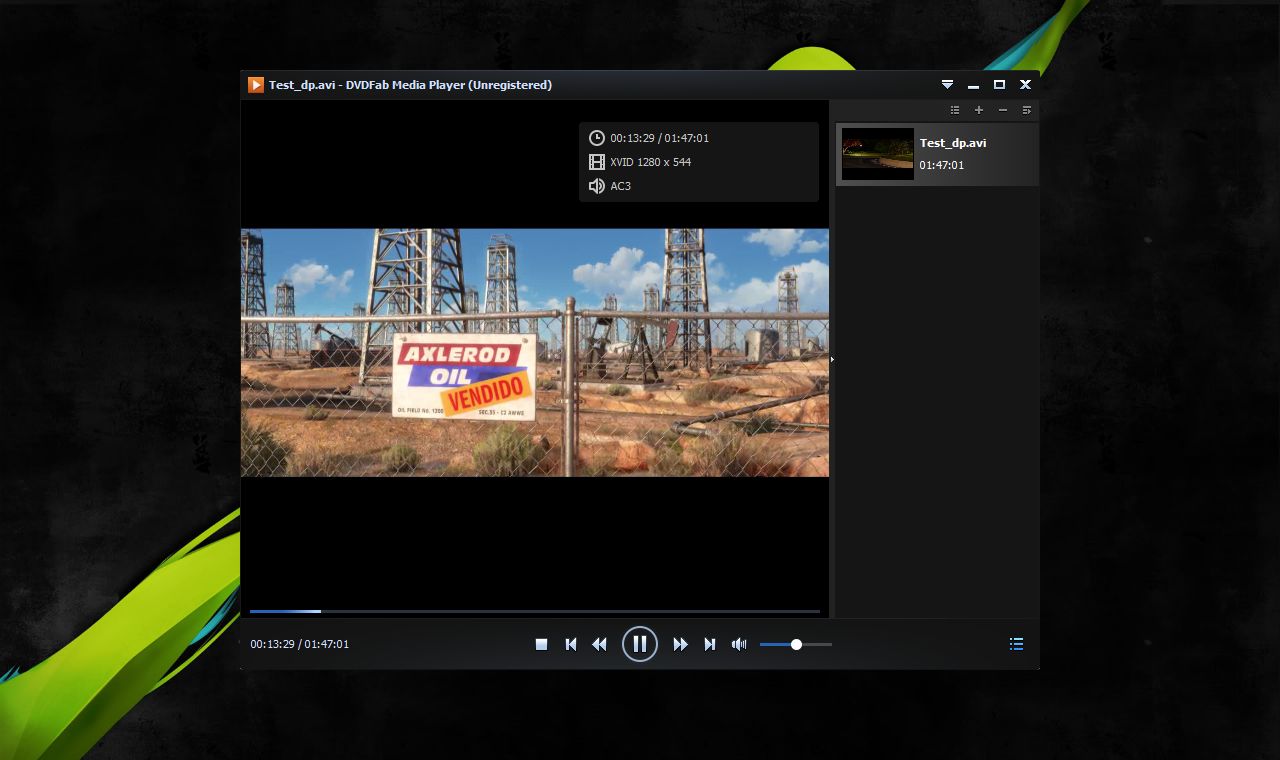Skip to the next track
The height and width of the screenshot is (760, 1280).
[x=710, y=644]
